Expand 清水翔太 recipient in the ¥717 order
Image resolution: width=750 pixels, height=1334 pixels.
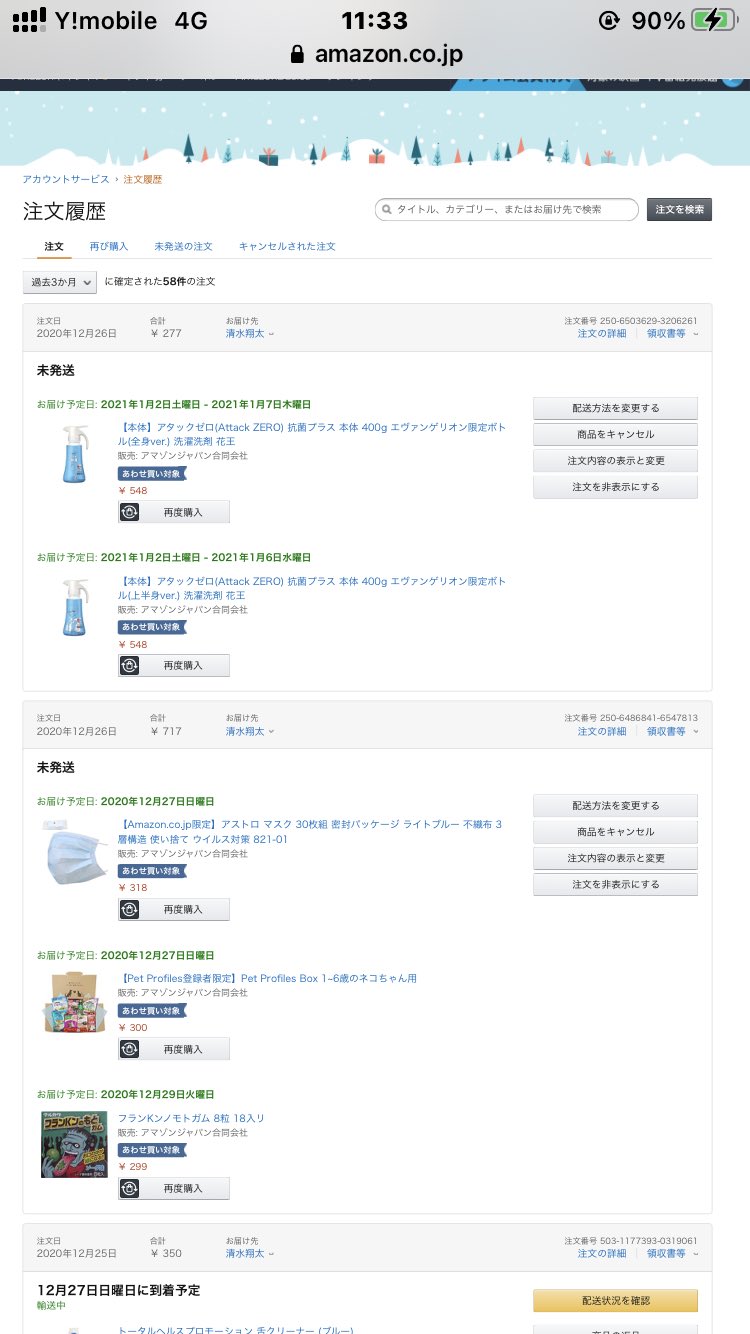(x=249, y=731)
